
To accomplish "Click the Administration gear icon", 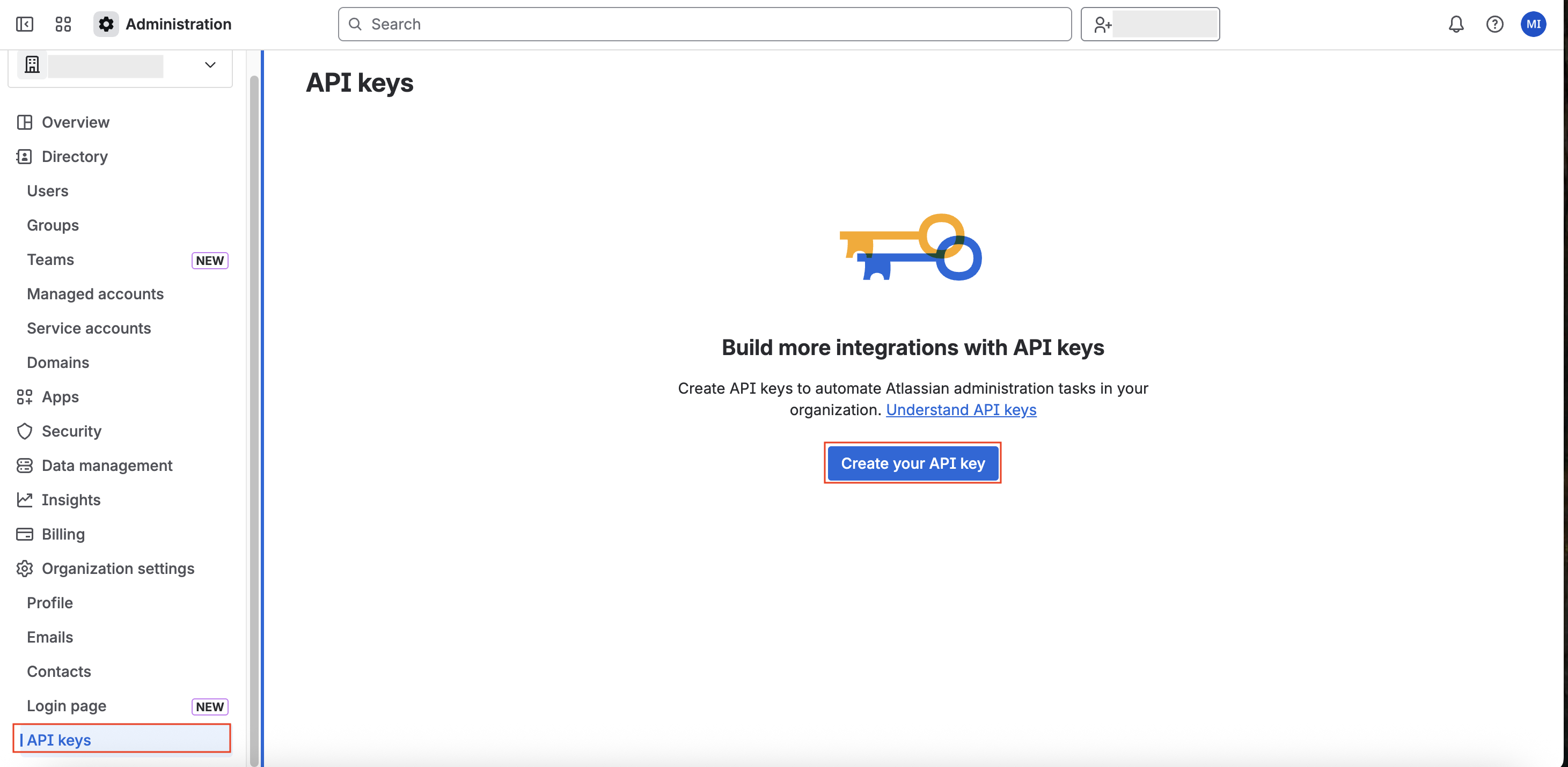I will pyautogui.click(x=106, y=24).
